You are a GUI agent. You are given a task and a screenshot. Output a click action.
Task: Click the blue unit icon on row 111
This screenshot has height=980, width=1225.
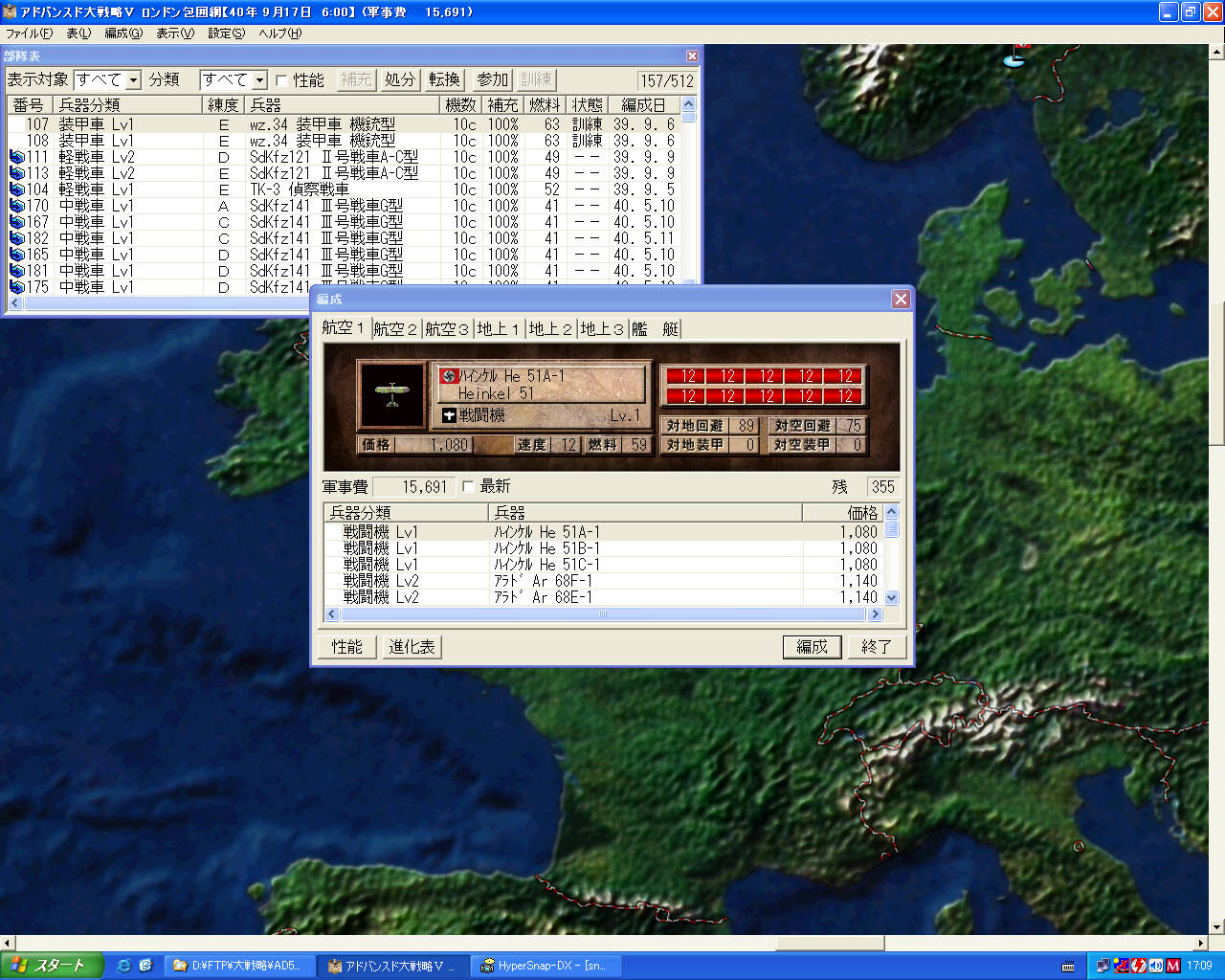coord(16,157)
